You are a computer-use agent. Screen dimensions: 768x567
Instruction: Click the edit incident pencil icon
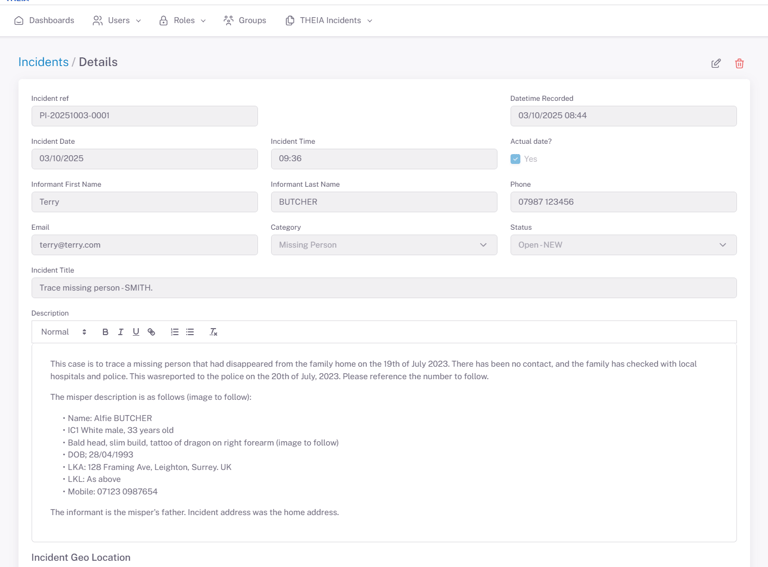716,63
